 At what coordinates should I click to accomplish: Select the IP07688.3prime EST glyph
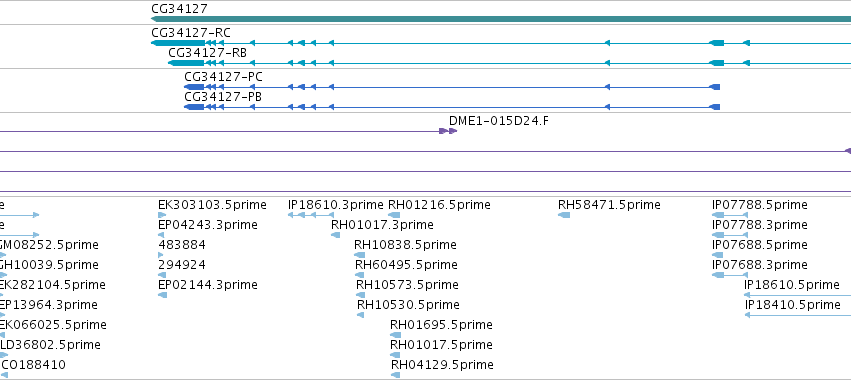coord(730,275)
